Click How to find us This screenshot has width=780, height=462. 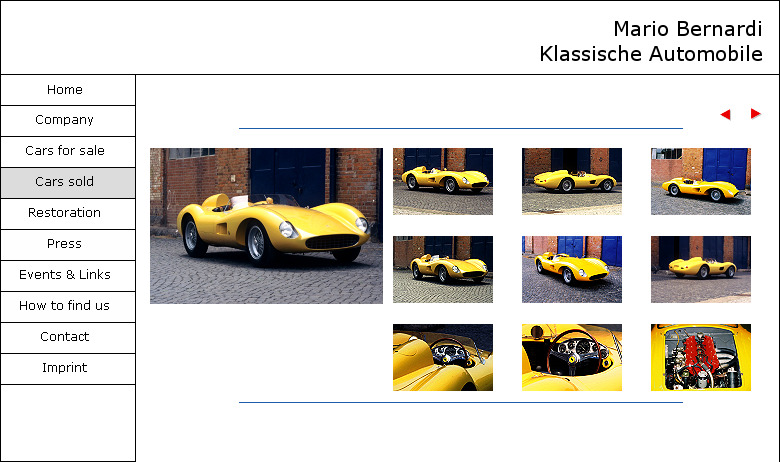(x=68, y=307)
